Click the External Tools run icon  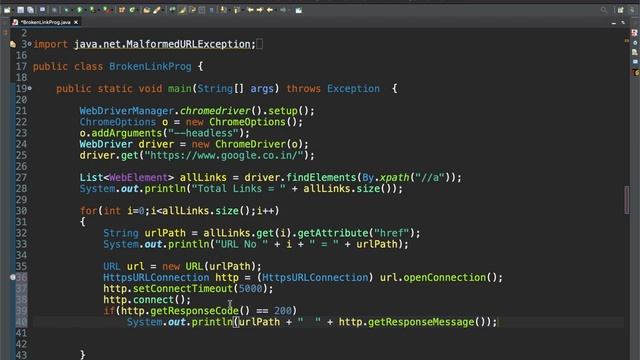106,10
